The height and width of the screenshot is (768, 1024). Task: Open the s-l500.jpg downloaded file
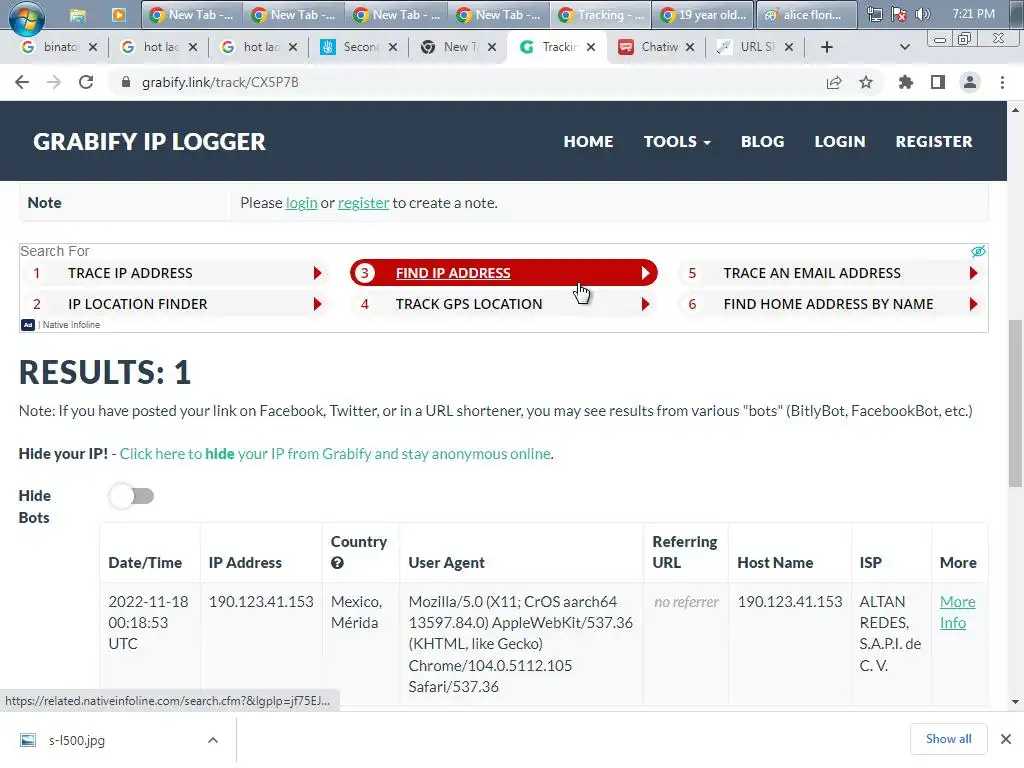76,740
